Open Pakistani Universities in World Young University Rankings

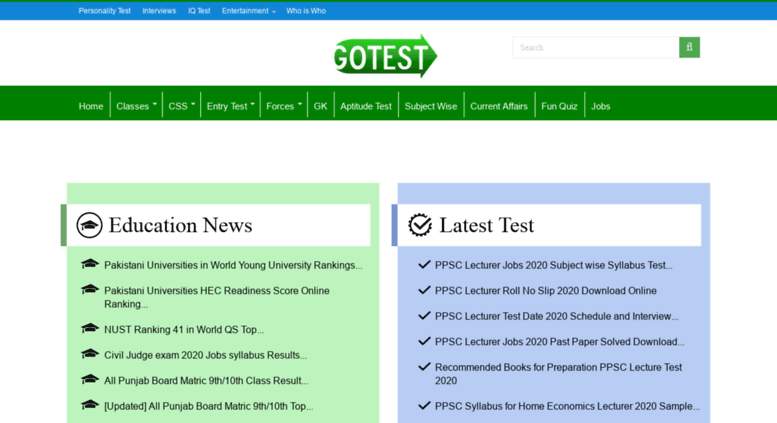coord(233,265)
